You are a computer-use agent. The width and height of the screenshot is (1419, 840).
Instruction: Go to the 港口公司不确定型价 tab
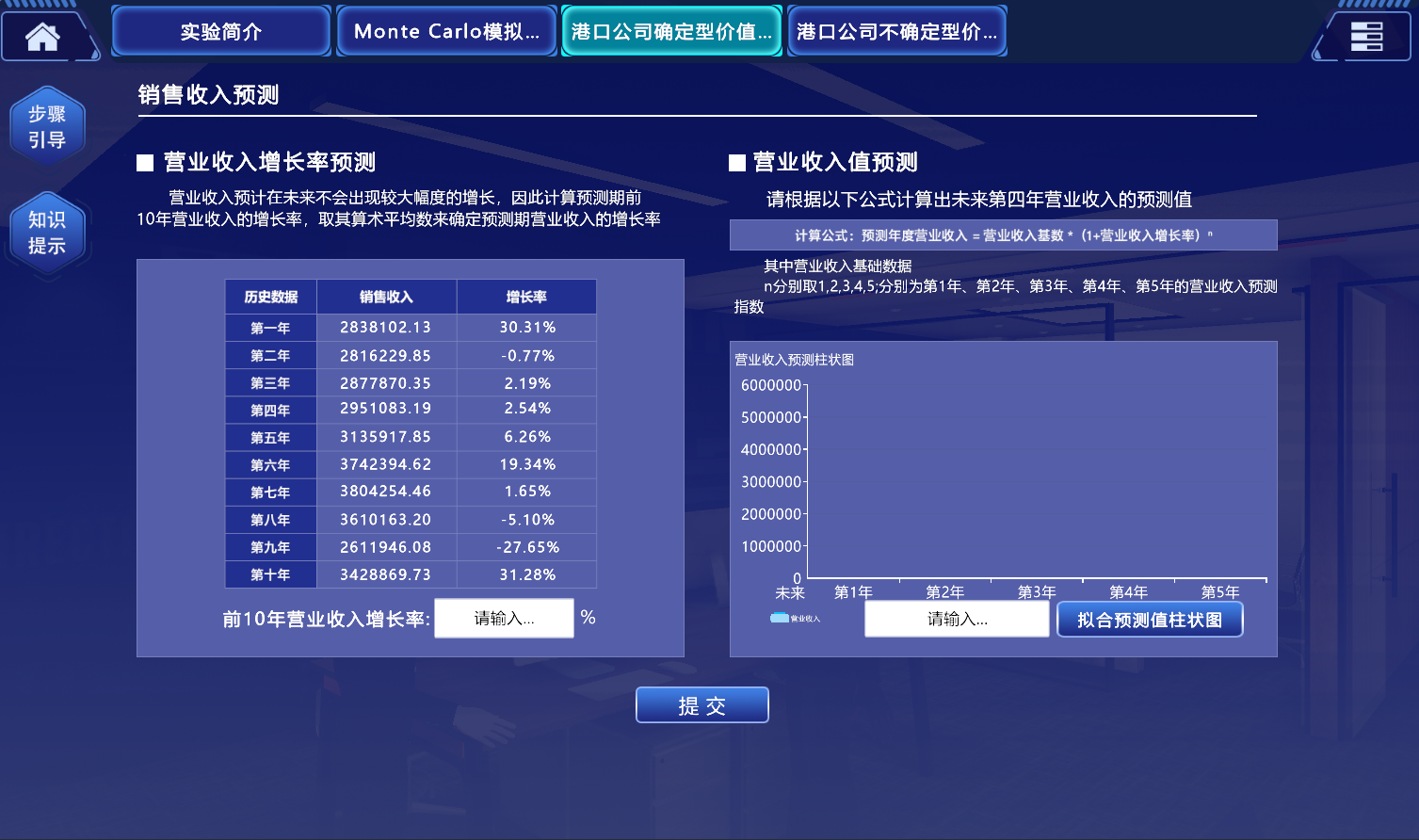click(896, 31)
